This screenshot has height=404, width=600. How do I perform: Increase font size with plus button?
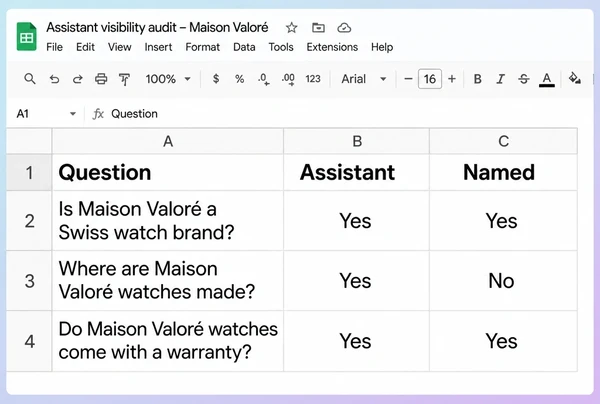[452, 79]
